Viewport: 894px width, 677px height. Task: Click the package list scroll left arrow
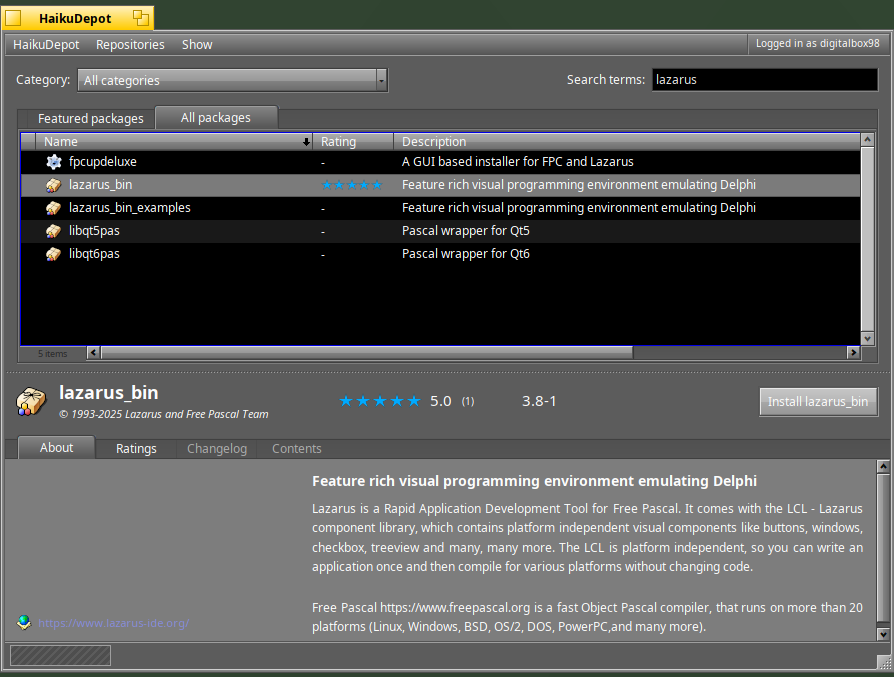pos(94,353)
